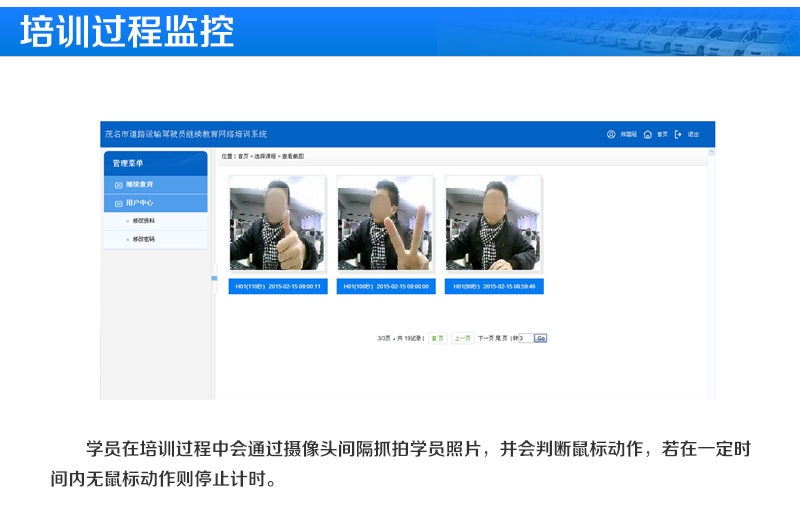Open the peace-sign snapshot photo
The image size is (800, 517).
tap(385, 223)
